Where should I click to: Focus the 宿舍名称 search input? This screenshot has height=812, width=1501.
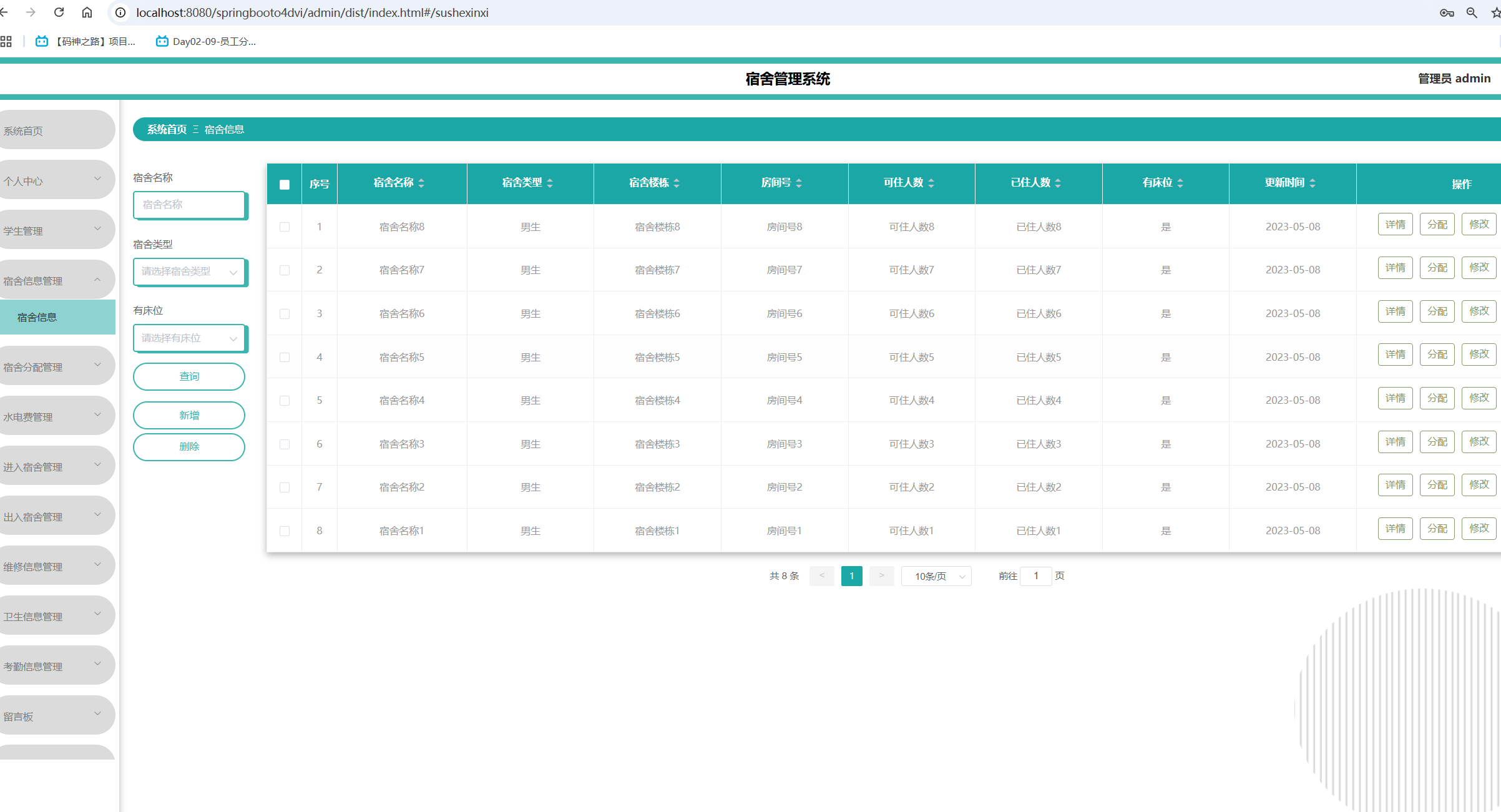coord(189,205)
